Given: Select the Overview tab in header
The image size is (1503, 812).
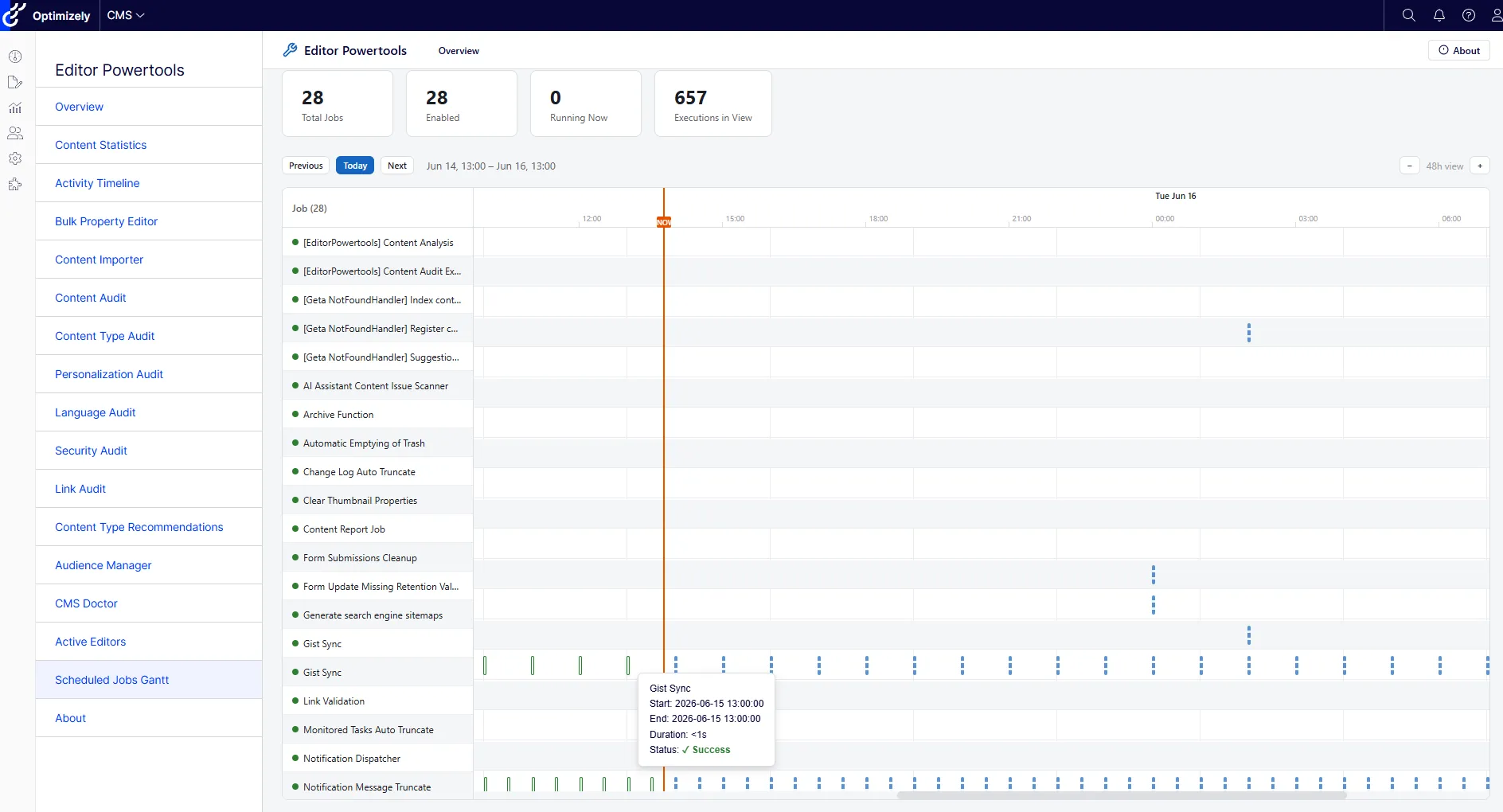Looking at the screenshot, I should point(459,50).
